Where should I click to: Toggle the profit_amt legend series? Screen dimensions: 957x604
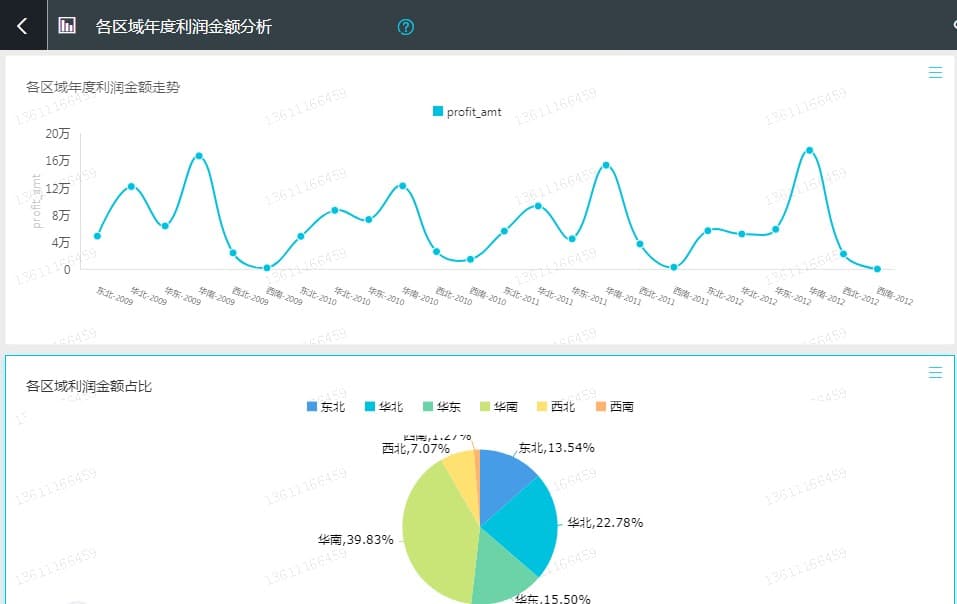(x=467, y=112)
